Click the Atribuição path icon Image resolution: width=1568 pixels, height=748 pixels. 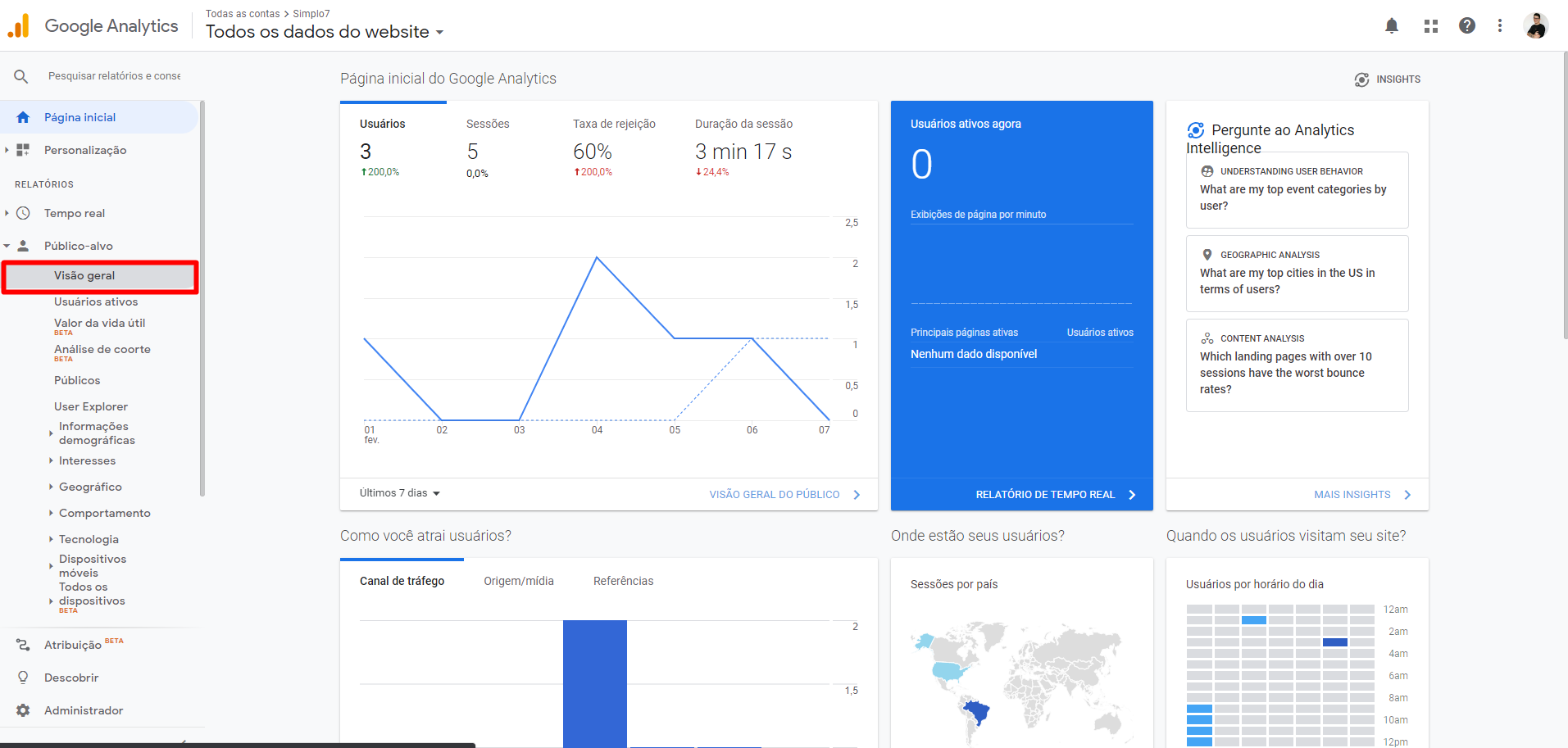point(23,645)
